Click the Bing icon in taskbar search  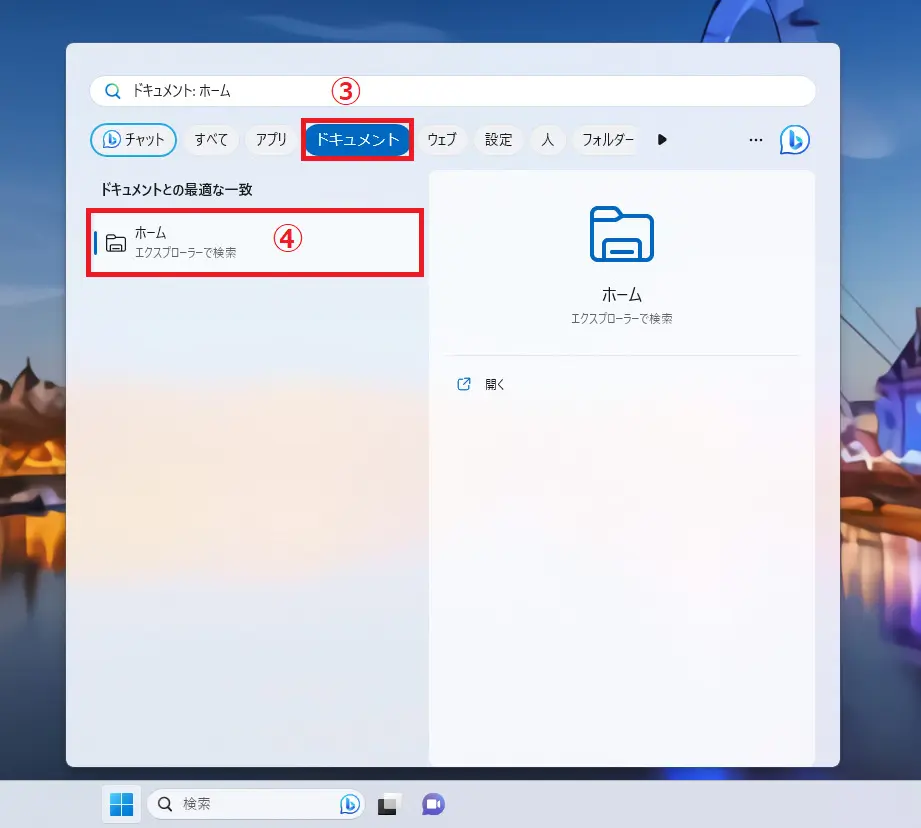click(x=349, y=804)
